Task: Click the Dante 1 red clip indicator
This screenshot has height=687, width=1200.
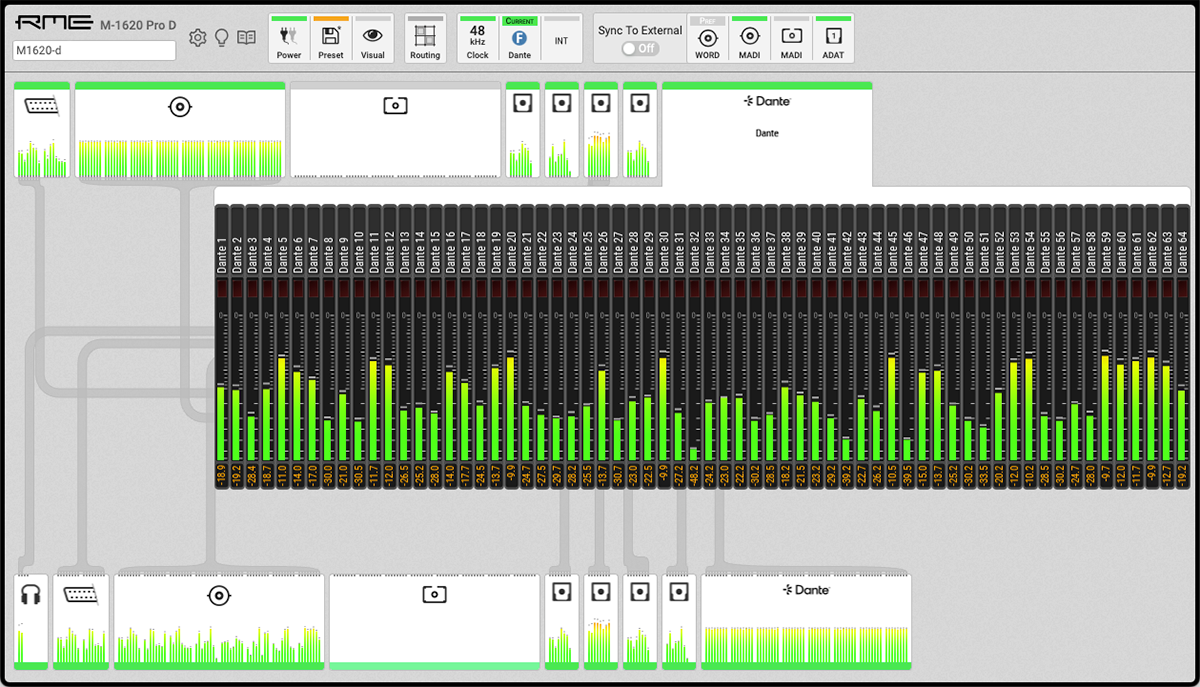Action: click(222, 289)
